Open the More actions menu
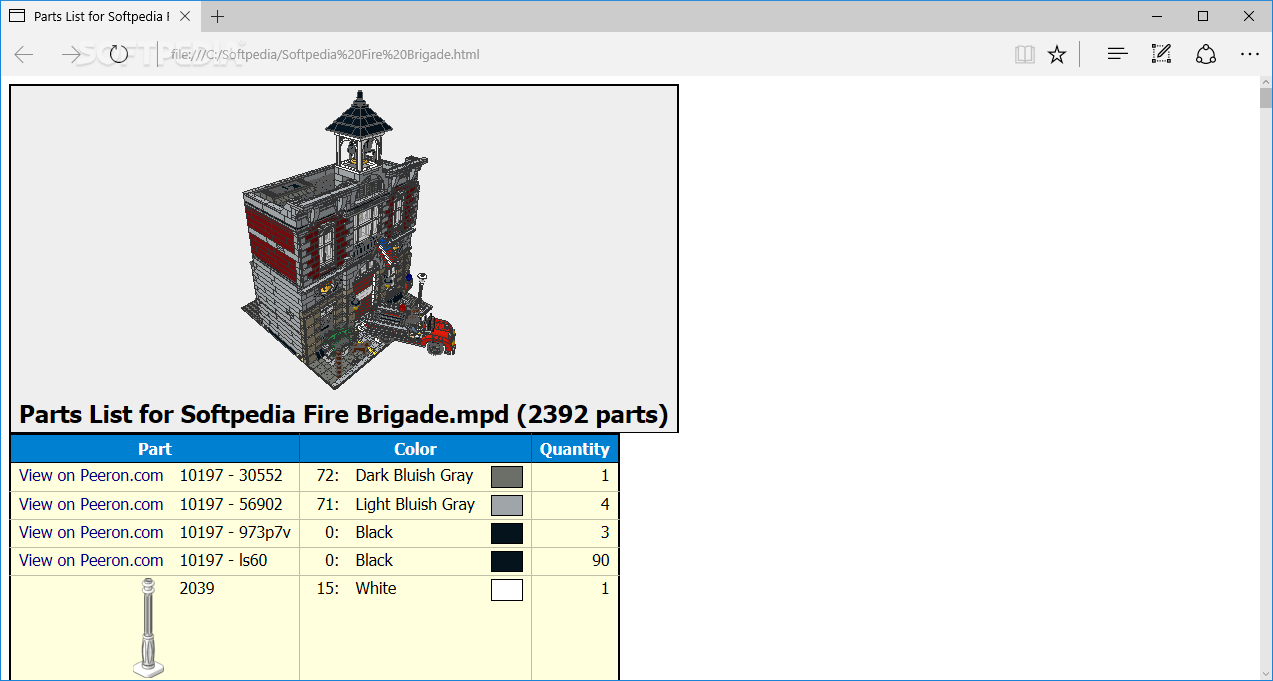Image resolution: width=1273 pixels, height=681 pixels. coord(1250,54)
